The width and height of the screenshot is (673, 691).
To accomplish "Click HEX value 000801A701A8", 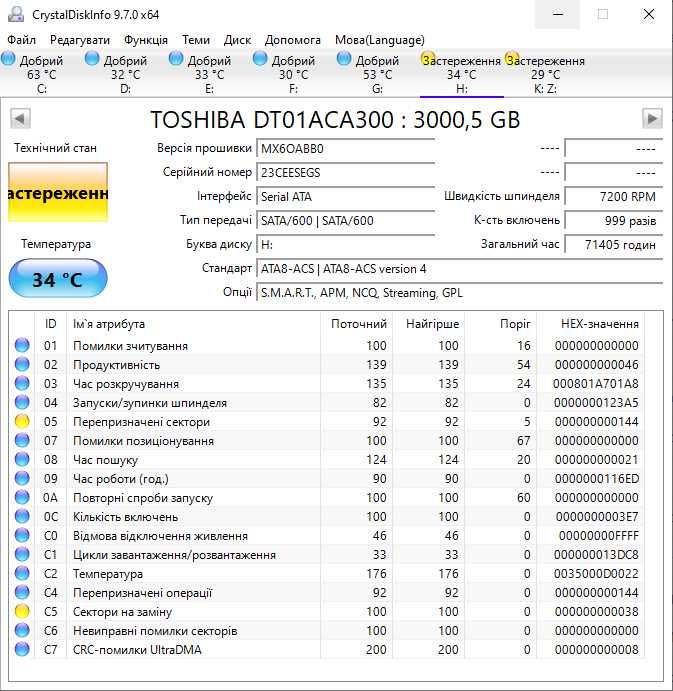I will click(x=595, y=383).
